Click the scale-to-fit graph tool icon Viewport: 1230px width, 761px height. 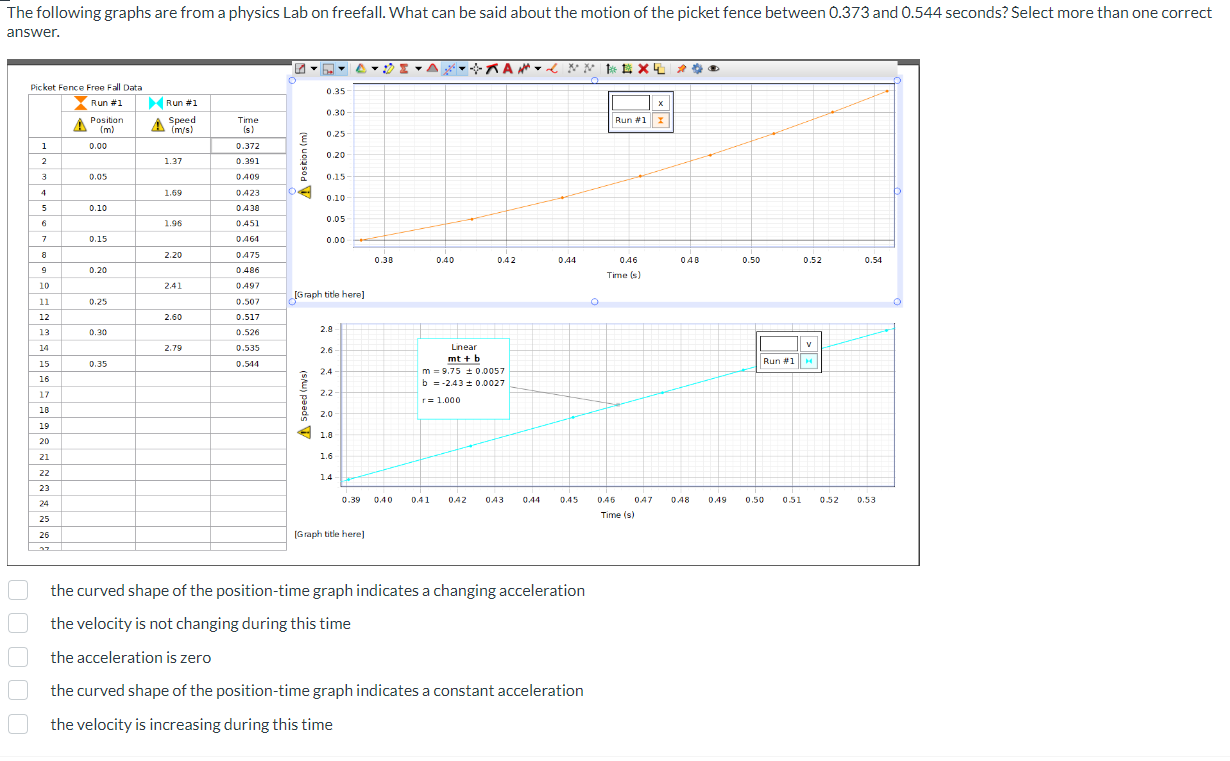(x=300, y=69)
